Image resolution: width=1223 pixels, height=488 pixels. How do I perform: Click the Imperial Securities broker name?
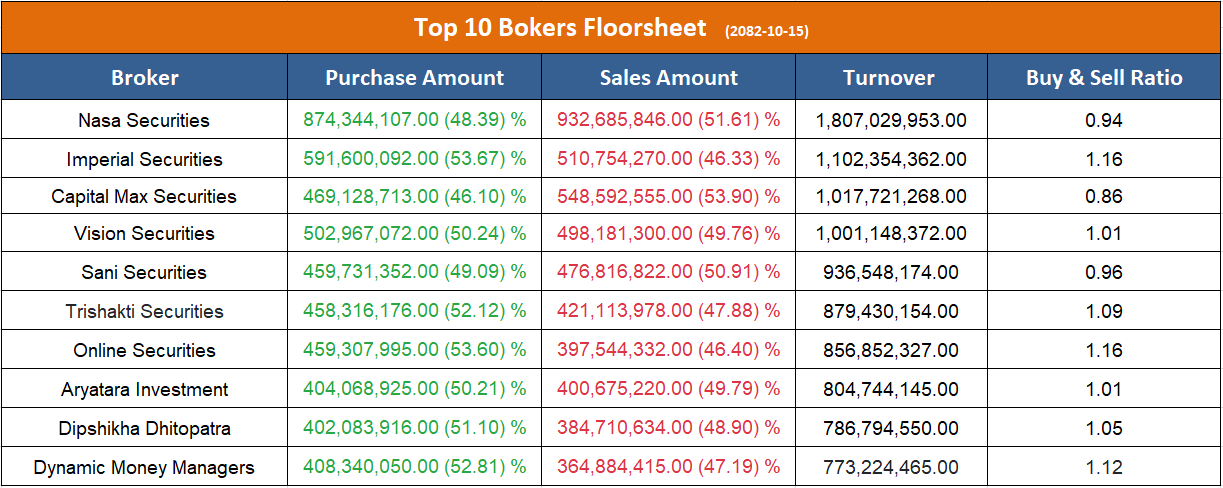click(x=144, y=160)
